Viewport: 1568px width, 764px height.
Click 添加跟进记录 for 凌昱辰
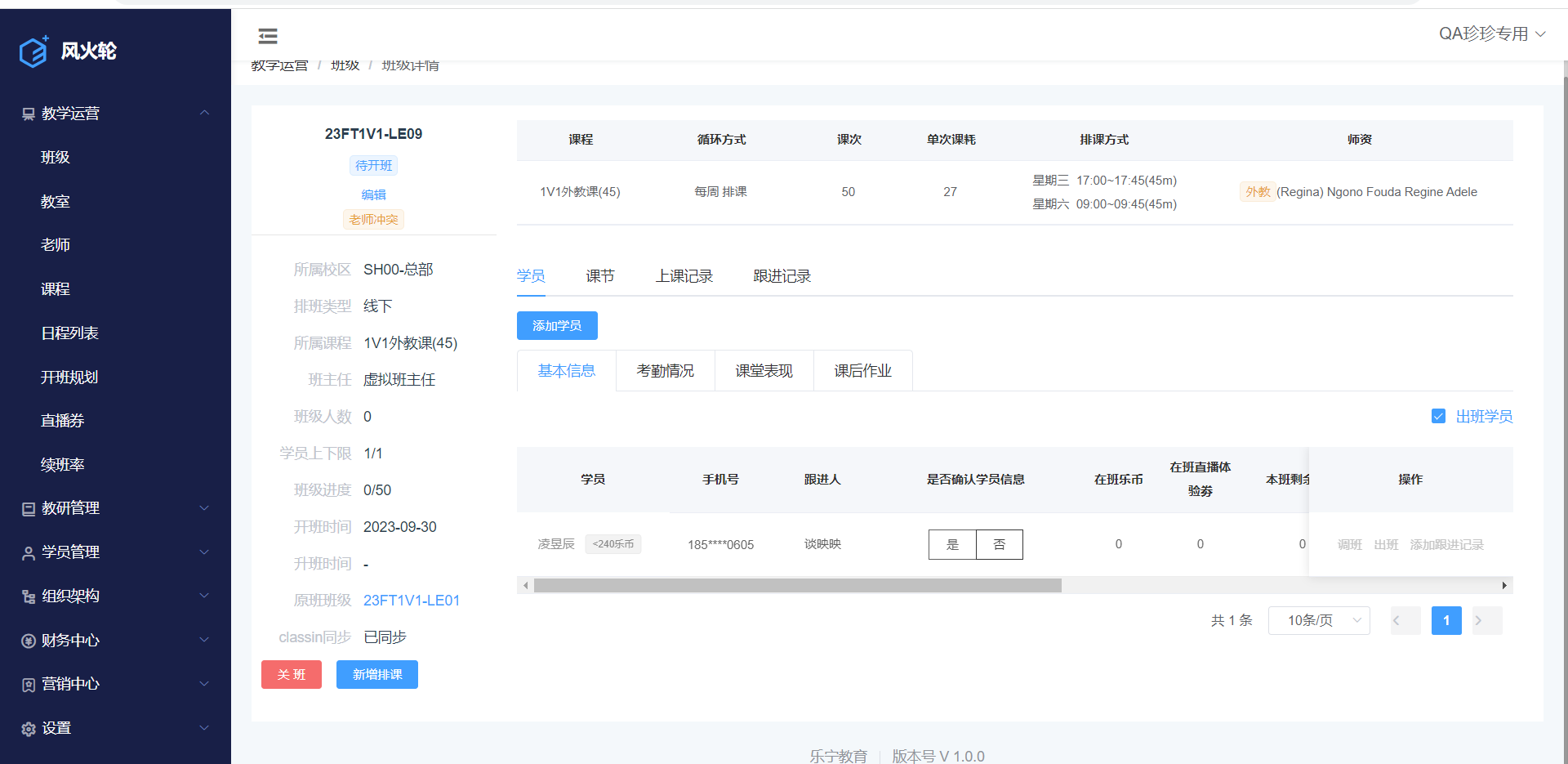click(x=1447, y=545)
